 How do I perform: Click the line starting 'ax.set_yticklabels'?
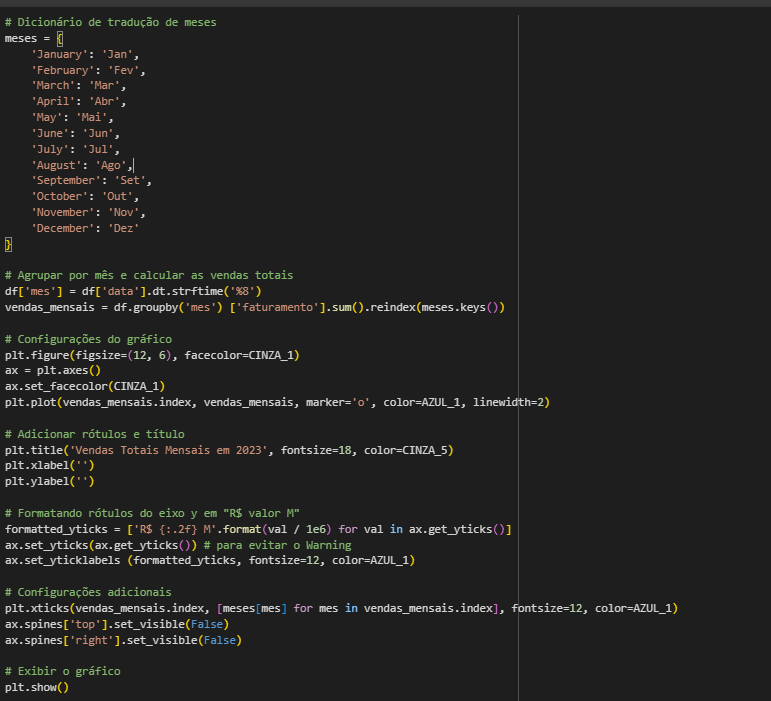click(x=210, y=560)
